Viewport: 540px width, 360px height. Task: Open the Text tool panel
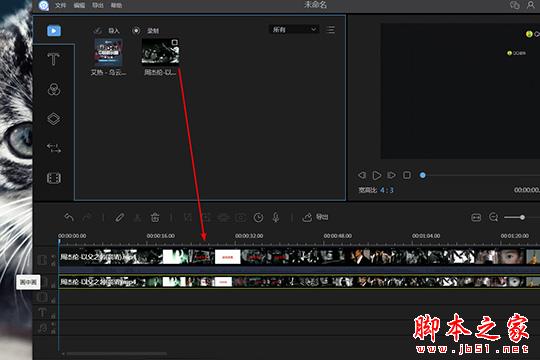tap(53, 60)
